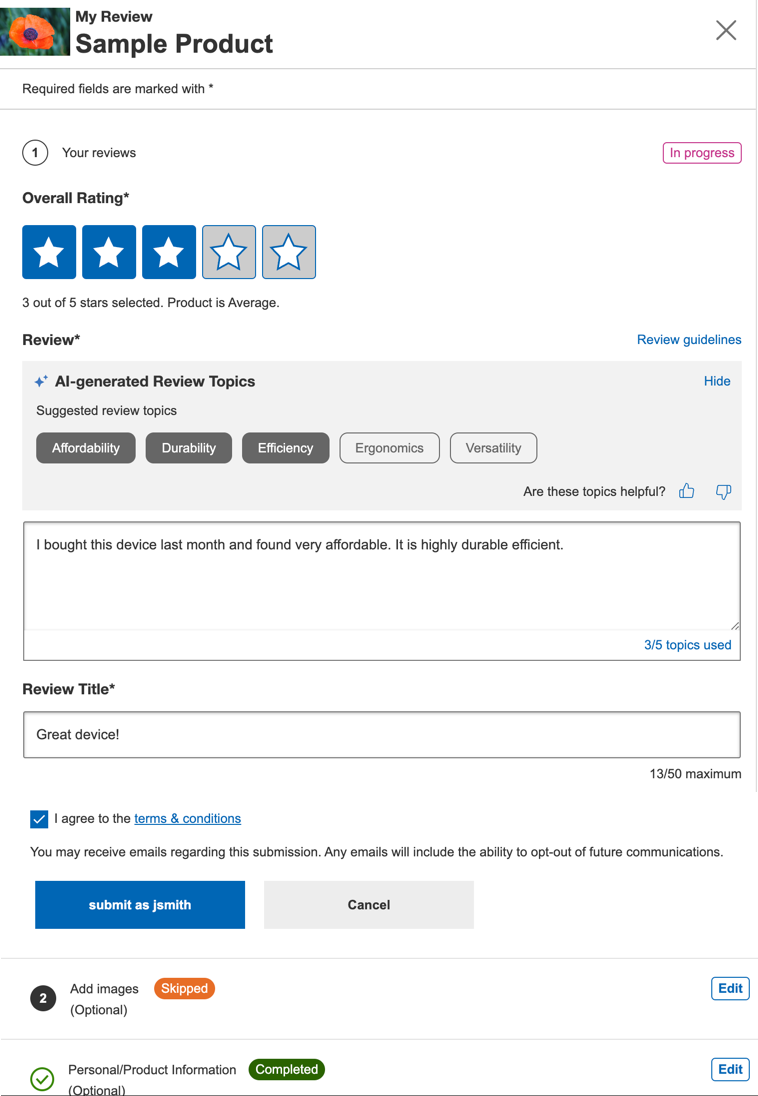Screen dimensions: 758x1096
Task: Open the terms & conditions link
Action: pos(187,818)
